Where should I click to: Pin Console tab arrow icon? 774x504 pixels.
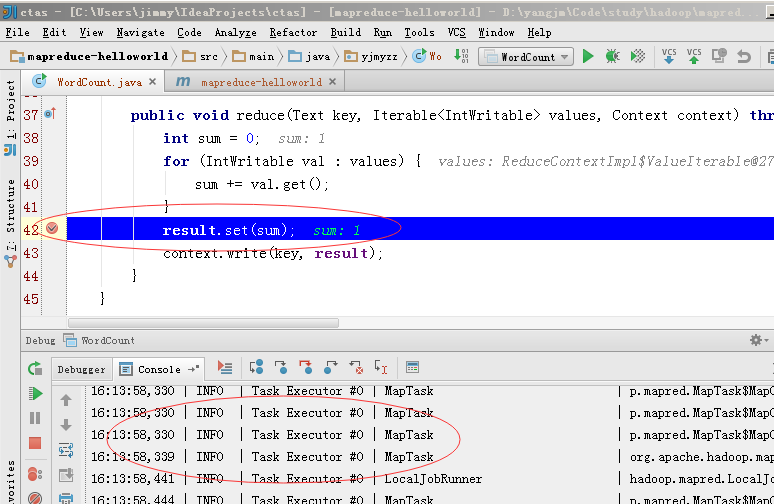pyautogui.click(x=194, y=369)
